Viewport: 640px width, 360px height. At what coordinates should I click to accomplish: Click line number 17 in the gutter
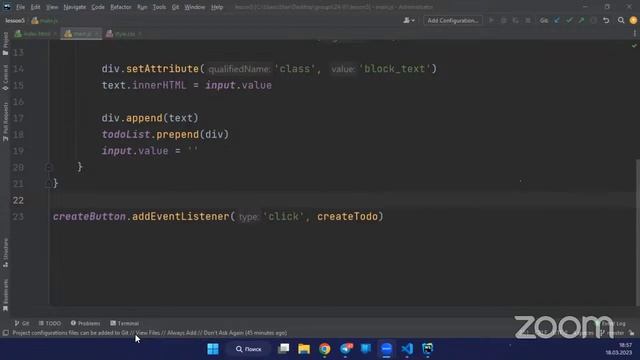[18, 118]
